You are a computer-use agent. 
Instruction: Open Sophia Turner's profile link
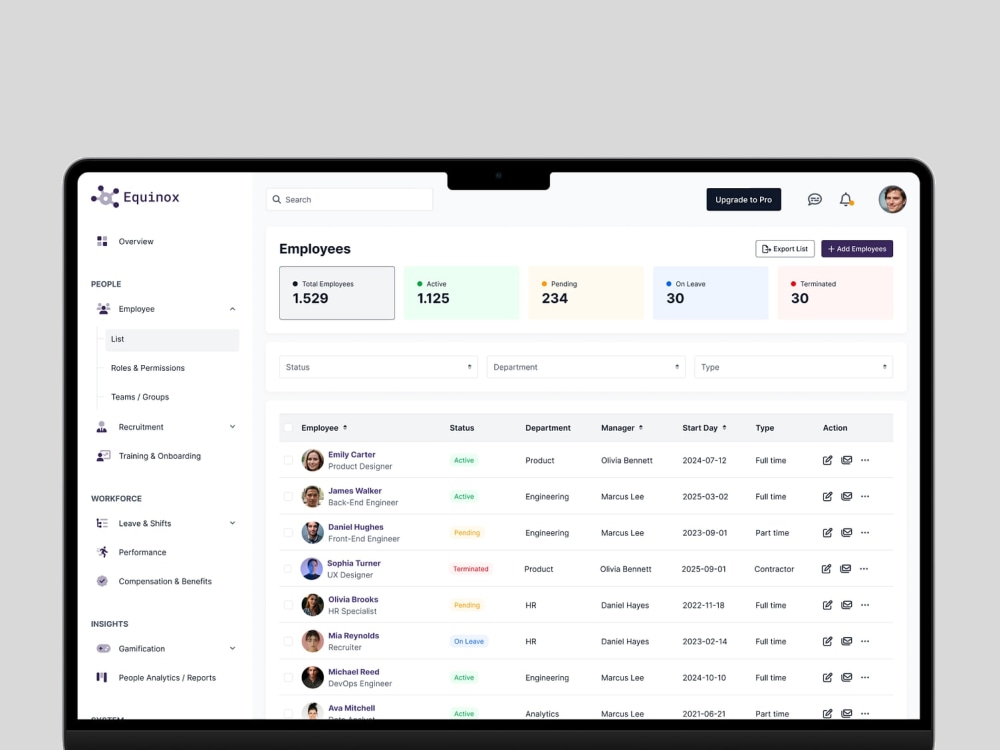pos(353,563)
